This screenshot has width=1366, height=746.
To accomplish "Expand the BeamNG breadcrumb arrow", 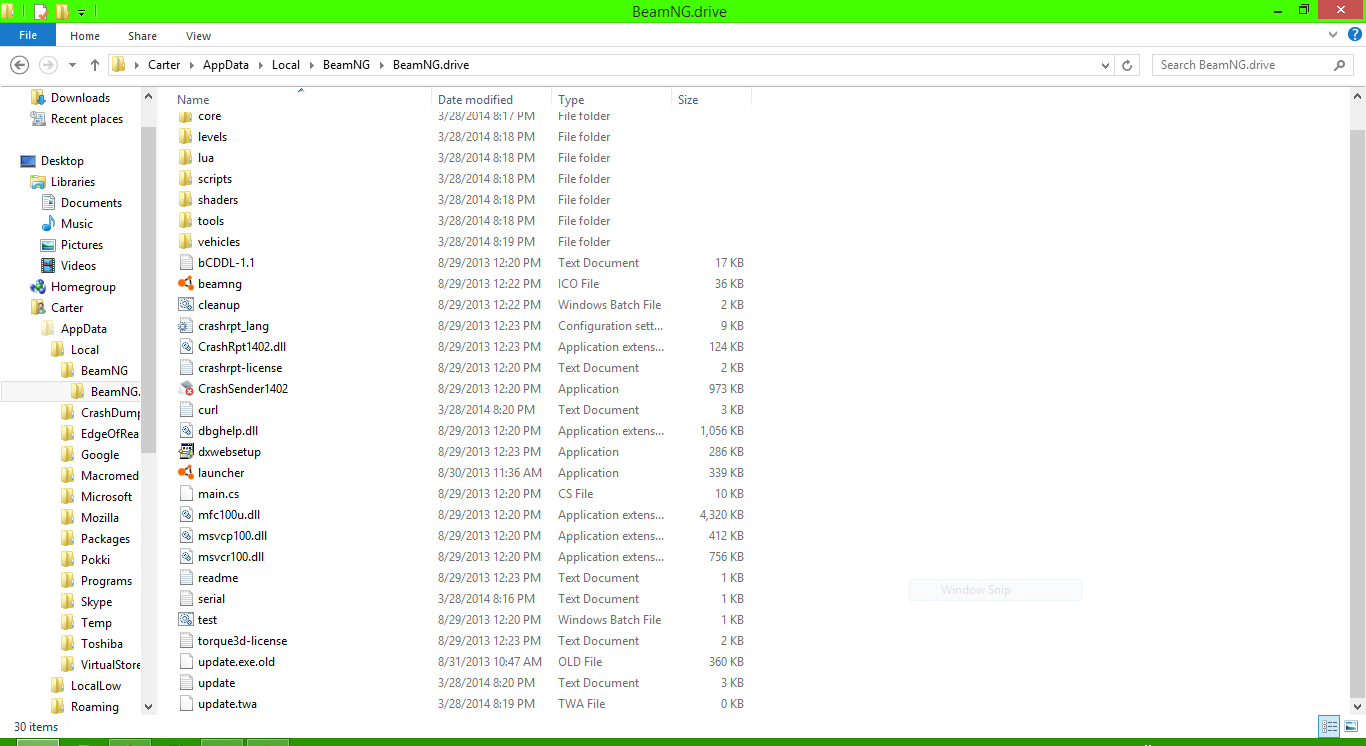I will coord(381,65).
